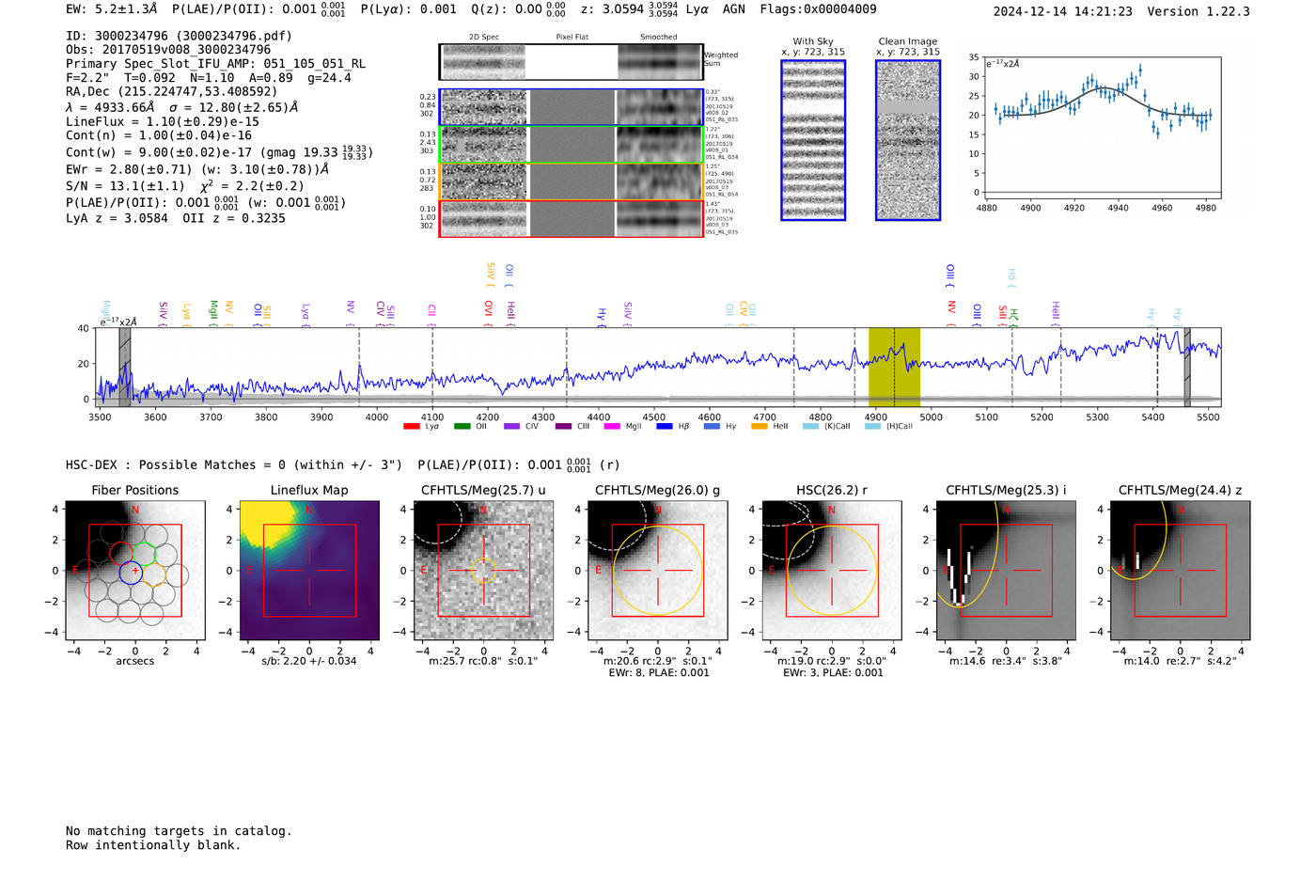The width and height of the screenshot is (1316, 896).
Task: Select the (K)CaII legend swatch
Action: point(810,427)
